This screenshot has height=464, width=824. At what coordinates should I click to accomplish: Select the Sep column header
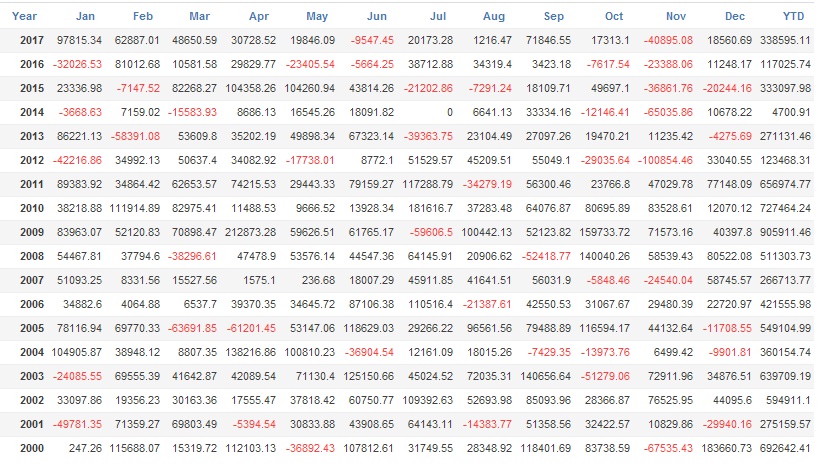pyautogui.click(x=553, y=16)
